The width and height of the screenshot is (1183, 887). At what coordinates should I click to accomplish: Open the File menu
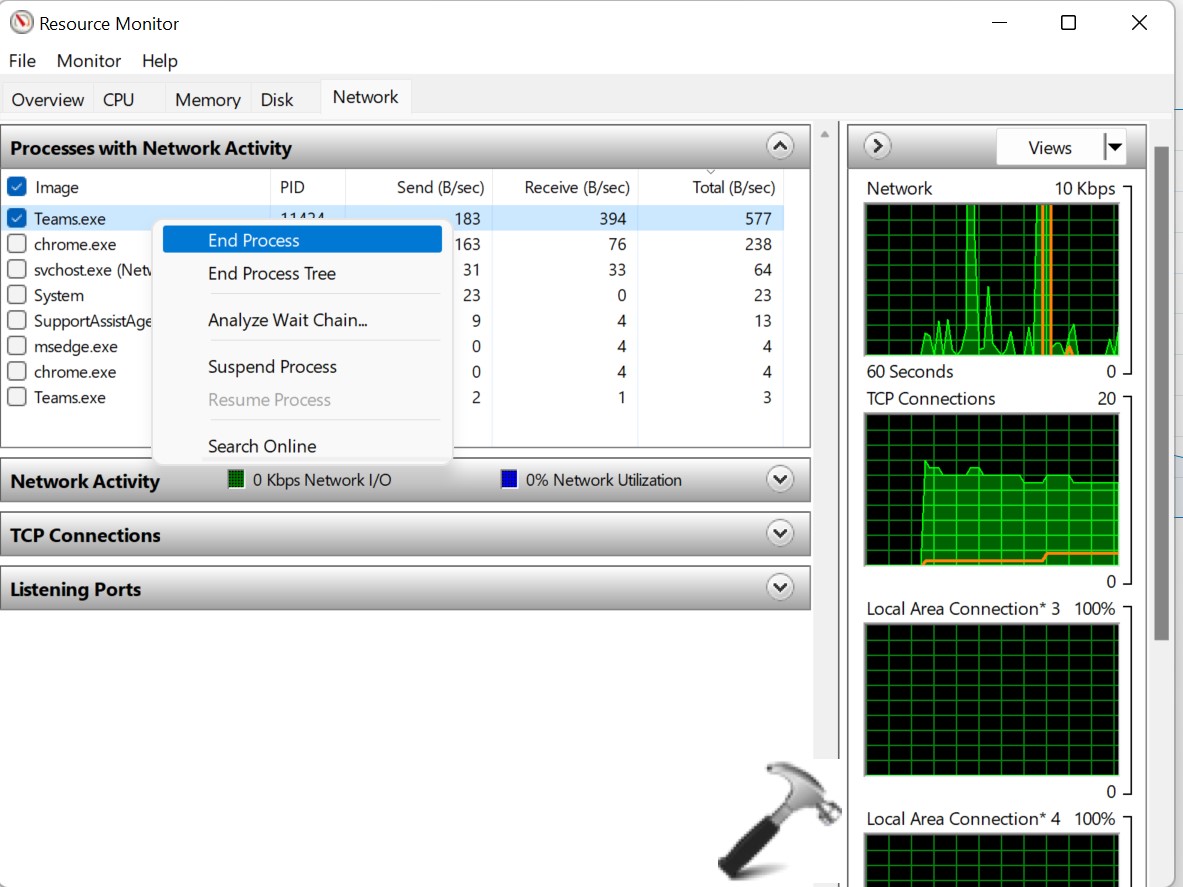[22, 60]
